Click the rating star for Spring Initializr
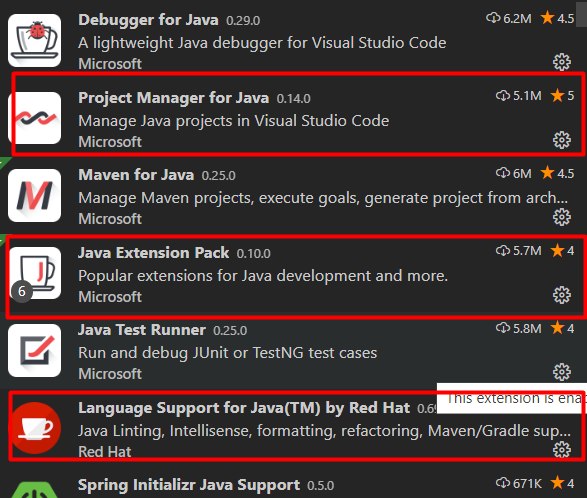The image size is (587, 498). [x=557, y=483]
